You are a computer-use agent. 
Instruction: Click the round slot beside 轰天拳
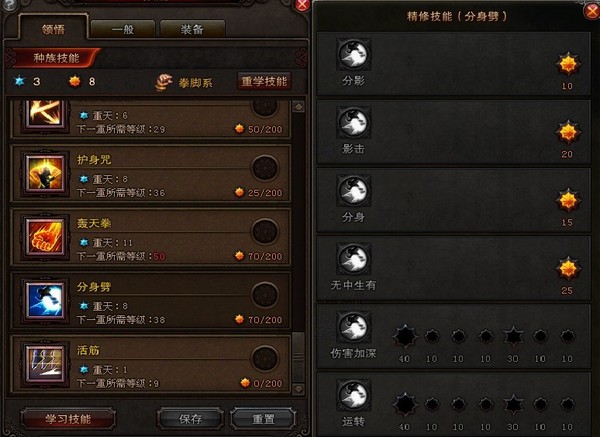265,232
